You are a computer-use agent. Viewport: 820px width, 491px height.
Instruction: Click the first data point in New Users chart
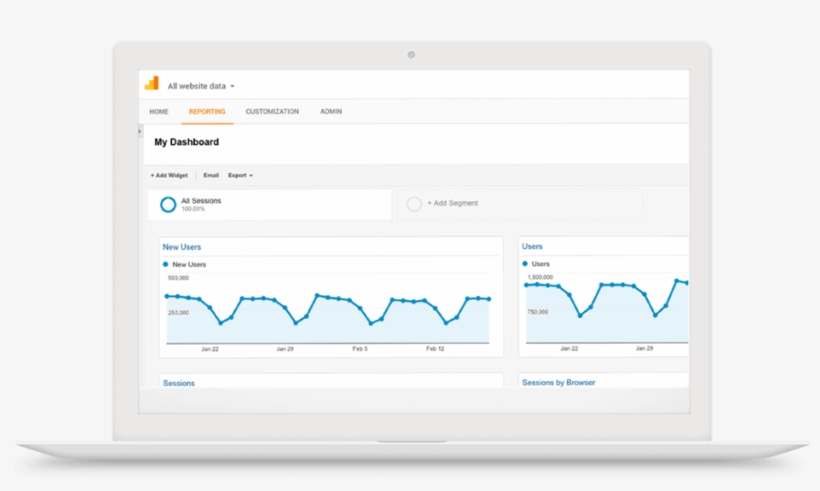(167, 296)
